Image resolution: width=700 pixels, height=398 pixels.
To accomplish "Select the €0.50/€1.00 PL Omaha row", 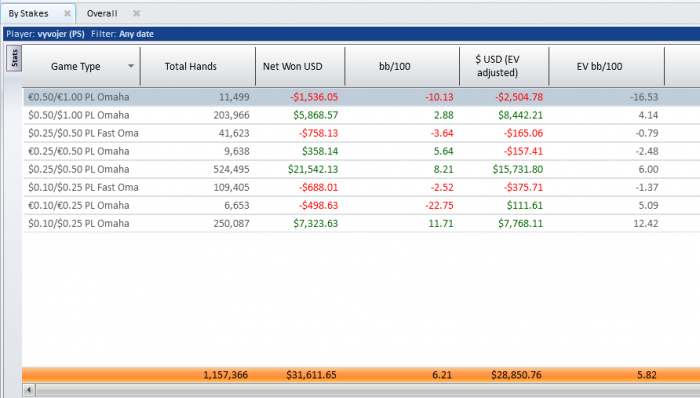I will coord(362,97).
